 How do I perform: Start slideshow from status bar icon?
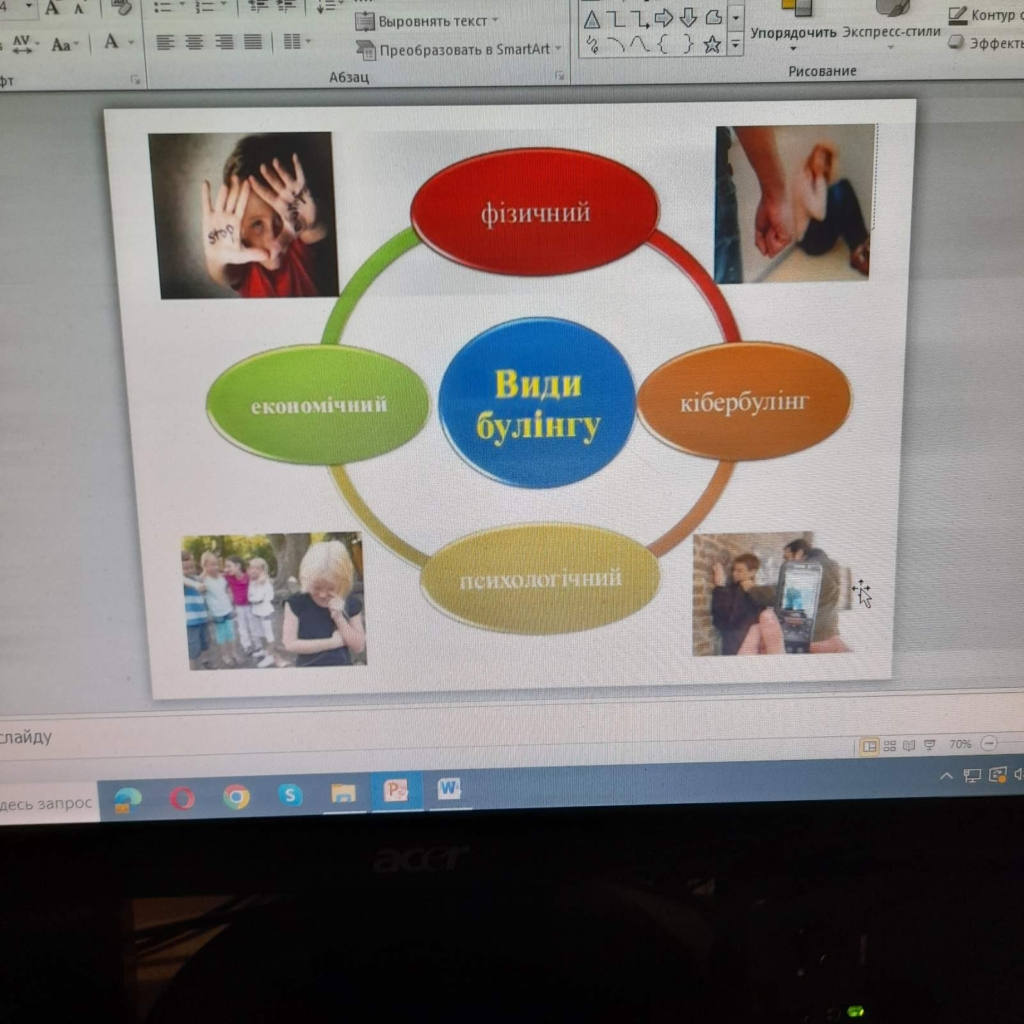[x=929, y=745]
